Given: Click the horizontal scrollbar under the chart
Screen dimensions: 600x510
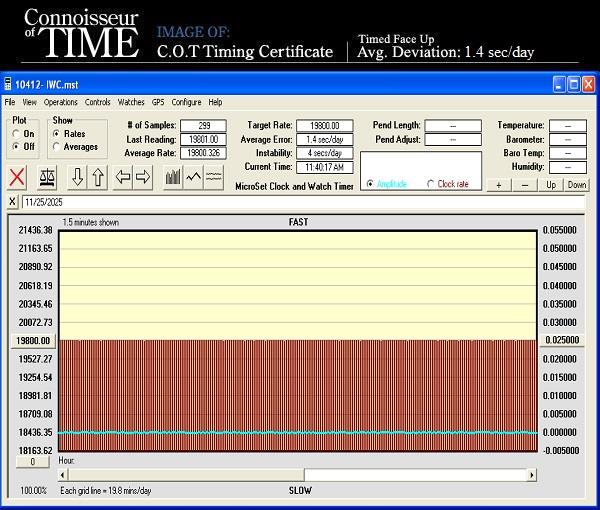Looking at the screenshot, I should [x=300, y=475].
